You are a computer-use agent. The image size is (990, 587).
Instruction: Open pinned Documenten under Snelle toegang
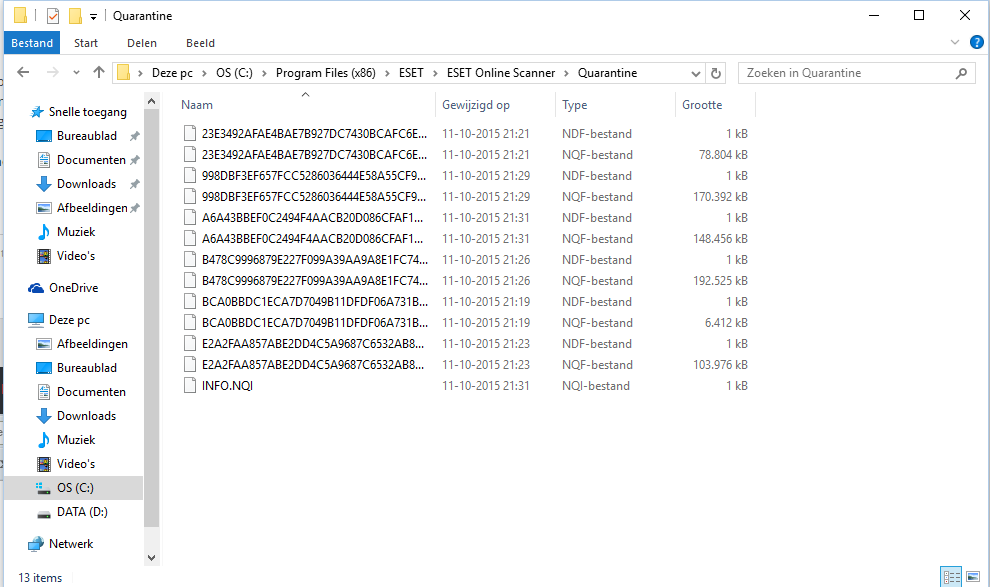pos(91,160)
